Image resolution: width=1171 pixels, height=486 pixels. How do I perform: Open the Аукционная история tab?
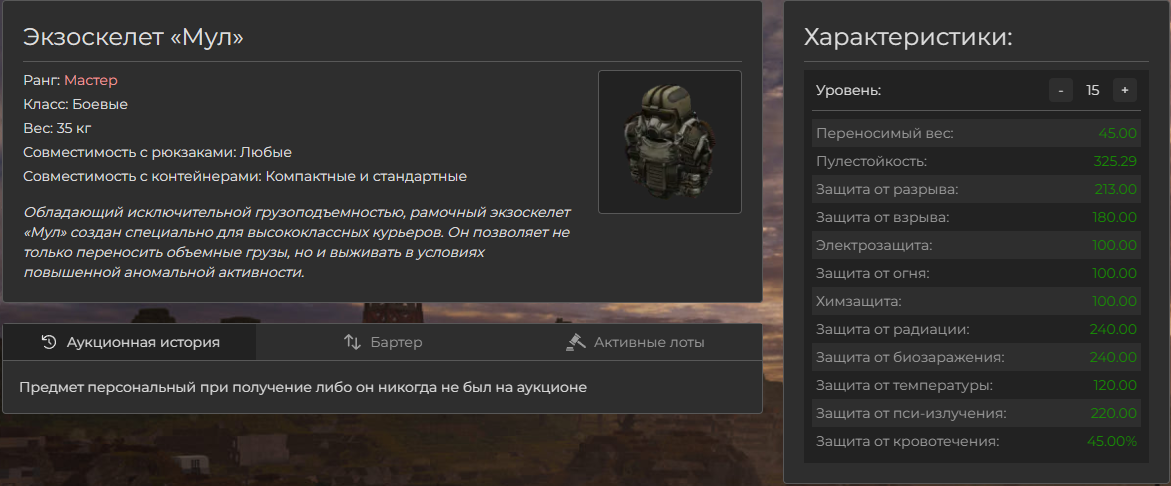tap(129, 343)
